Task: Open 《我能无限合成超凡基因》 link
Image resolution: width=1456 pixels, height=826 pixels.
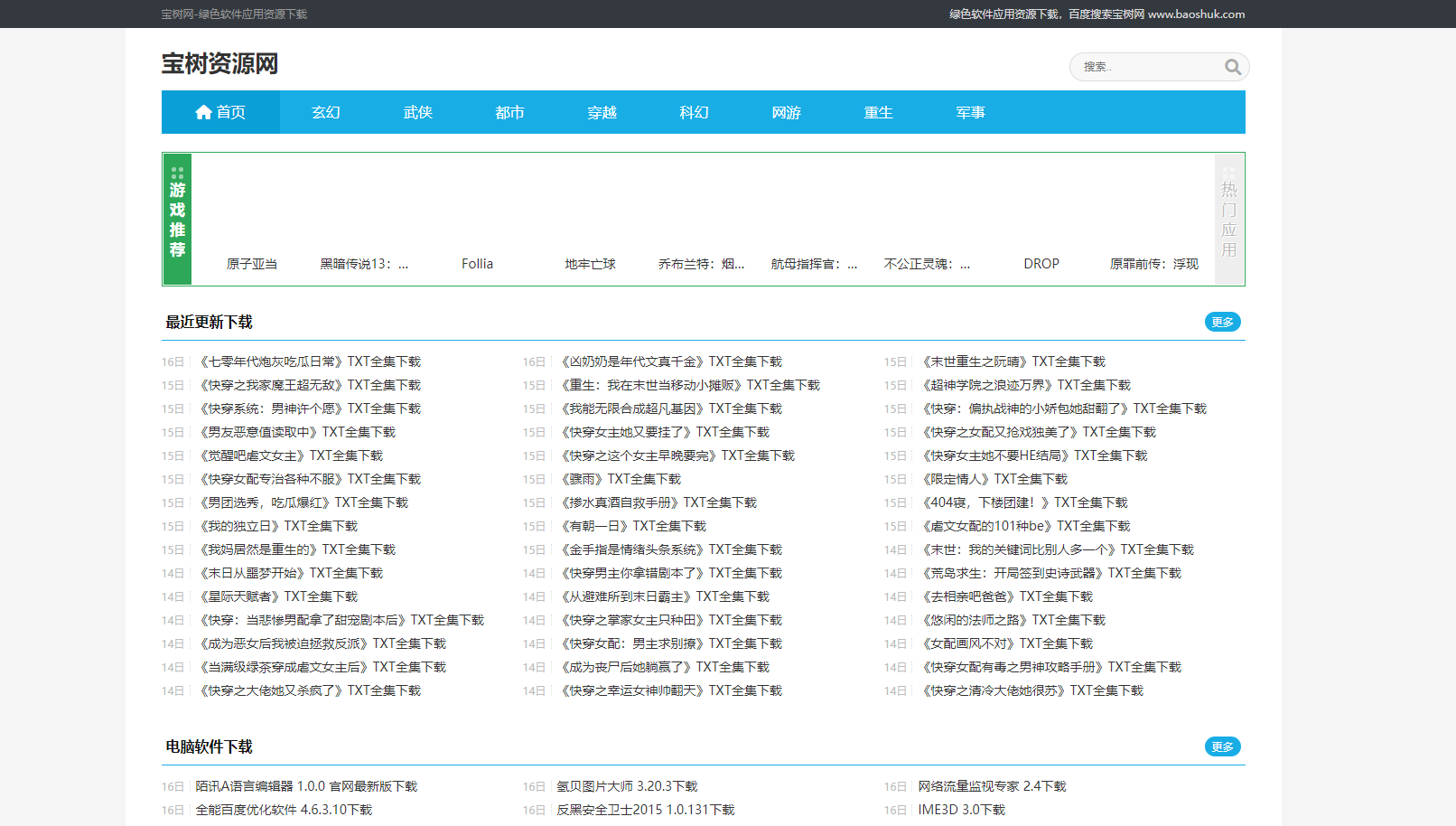Action: tap(669, 408)
